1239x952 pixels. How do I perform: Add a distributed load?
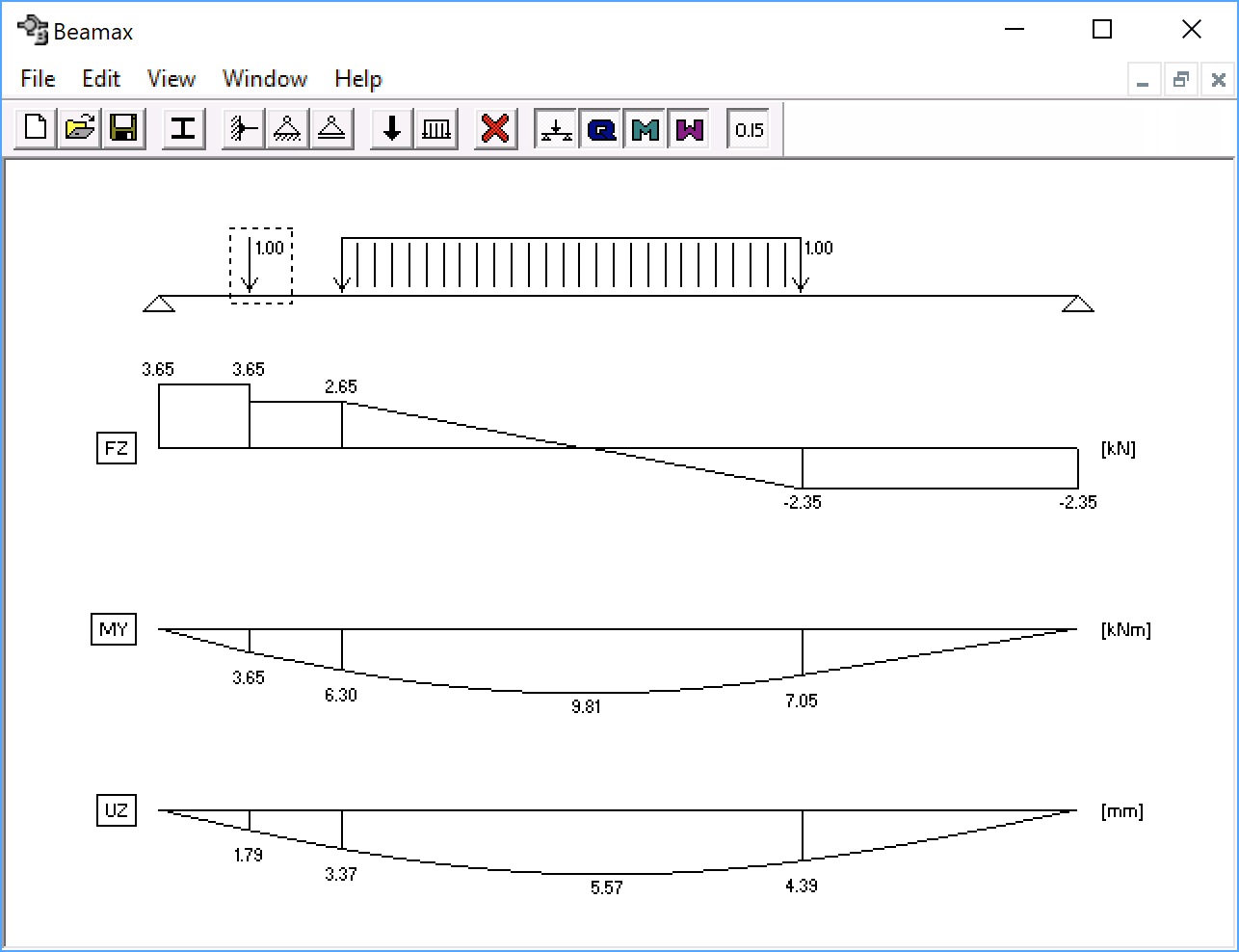click(x=435, y=128)
